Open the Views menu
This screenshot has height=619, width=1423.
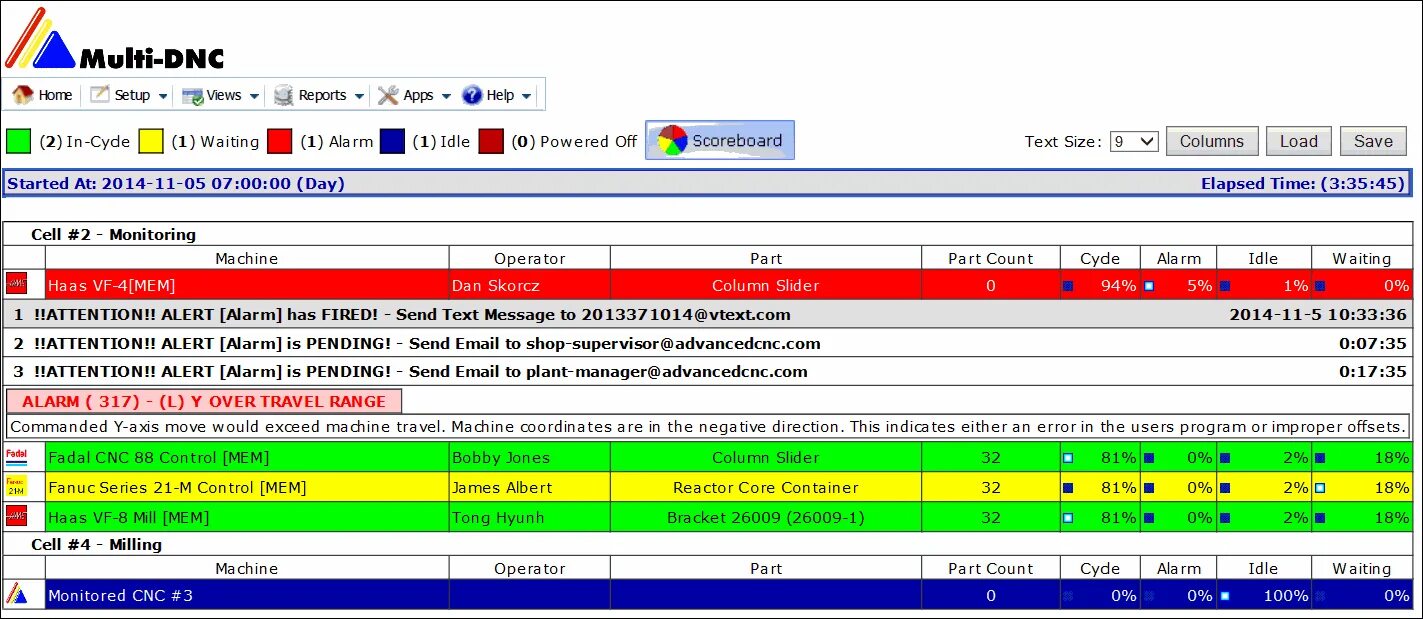(x=221, y=95)
